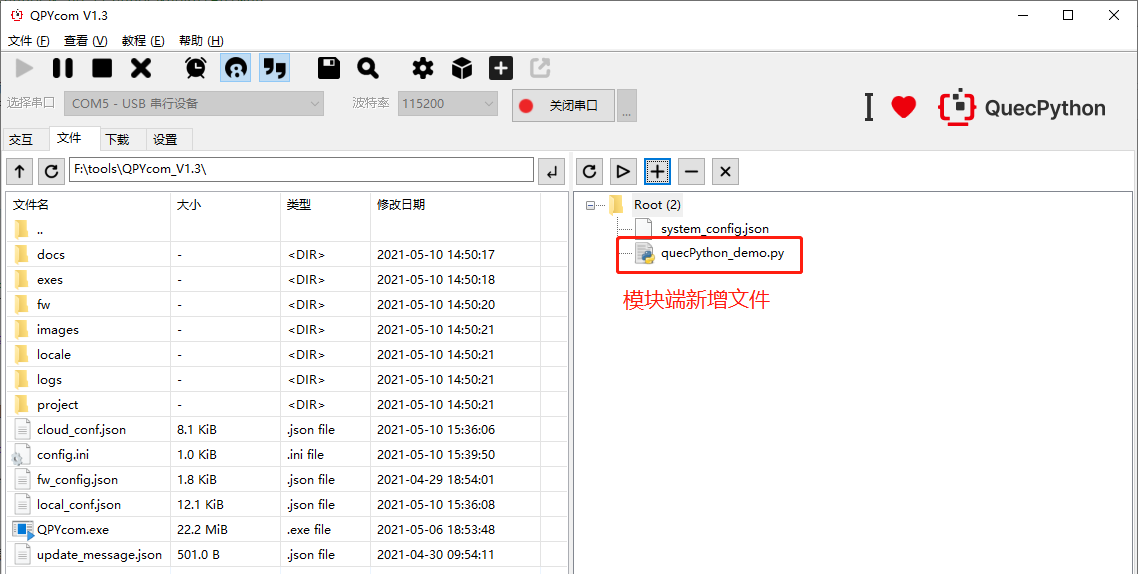Image resolution: width=1138 pixels, height=574 pixels.
Task: Select the logs folder
Action: point(287,380)
